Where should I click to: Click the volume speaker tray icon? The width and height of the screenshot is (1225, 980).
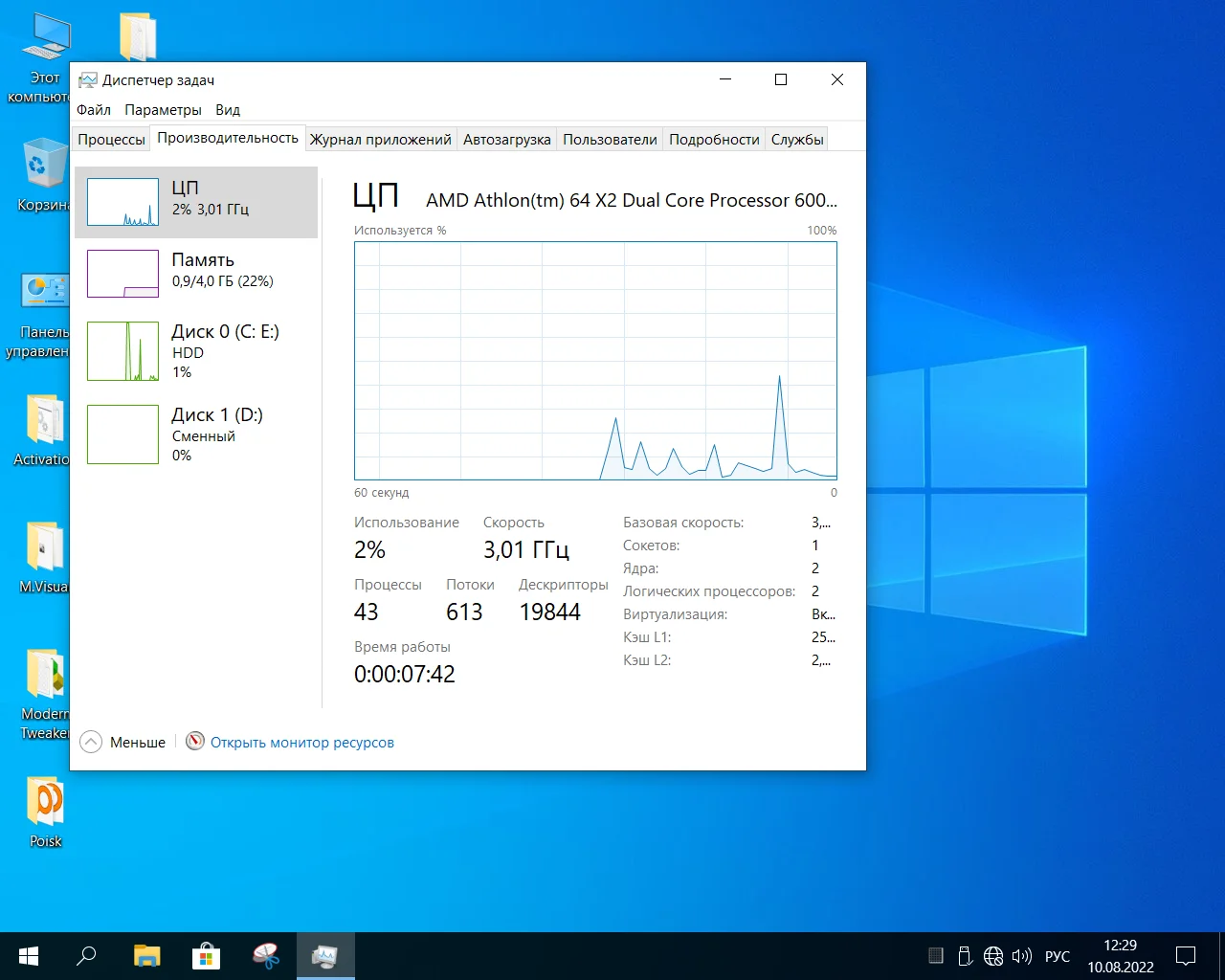[x=1022, y=956]
